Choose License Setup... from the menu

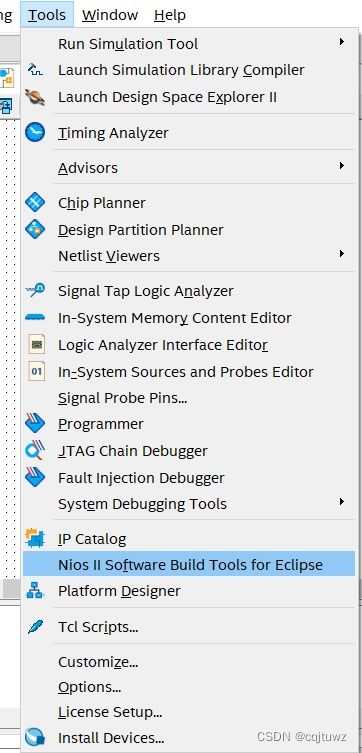tap(110, 712)
